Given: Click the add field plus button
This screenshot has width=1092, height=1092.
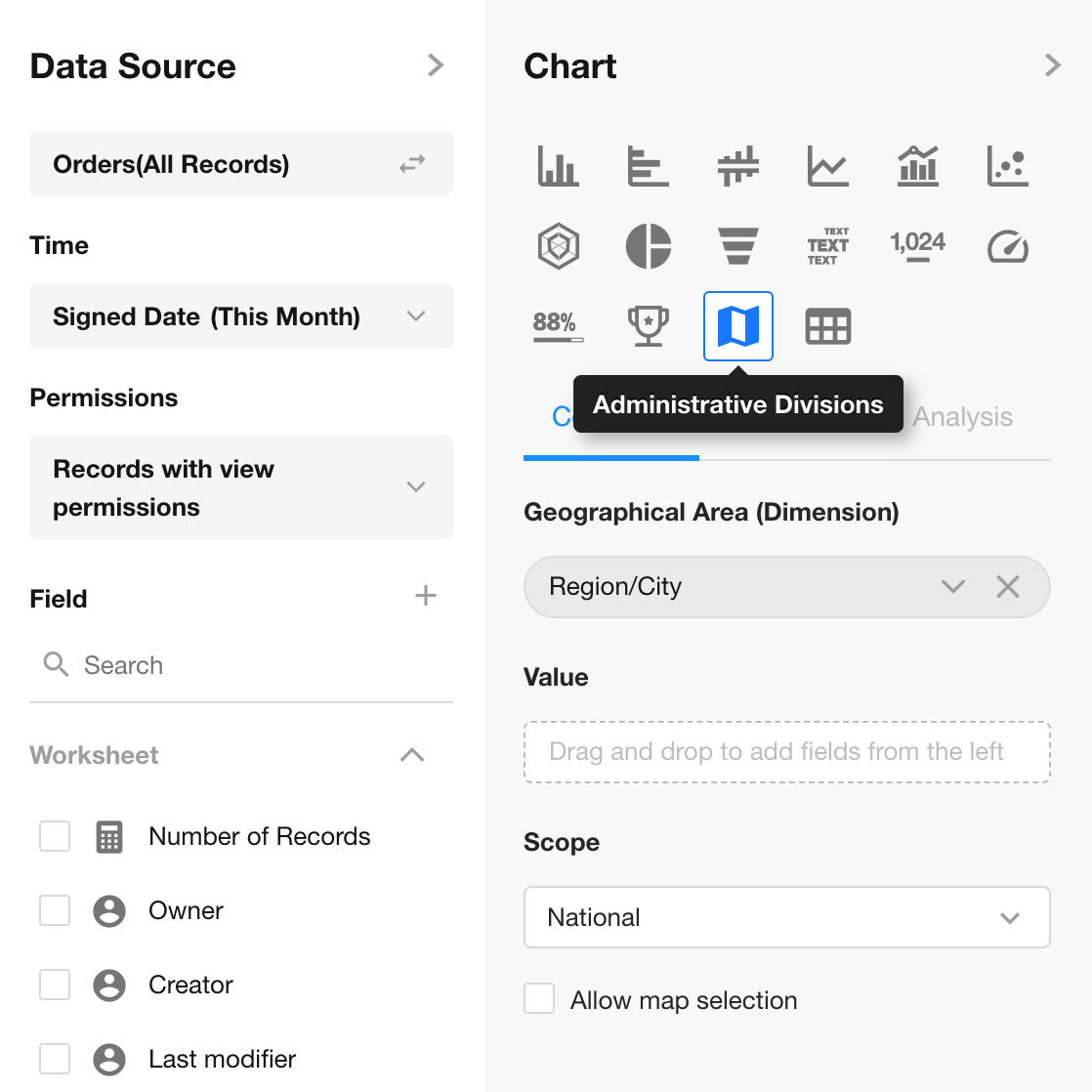Looking at the screenshot, I should [425, 596].
